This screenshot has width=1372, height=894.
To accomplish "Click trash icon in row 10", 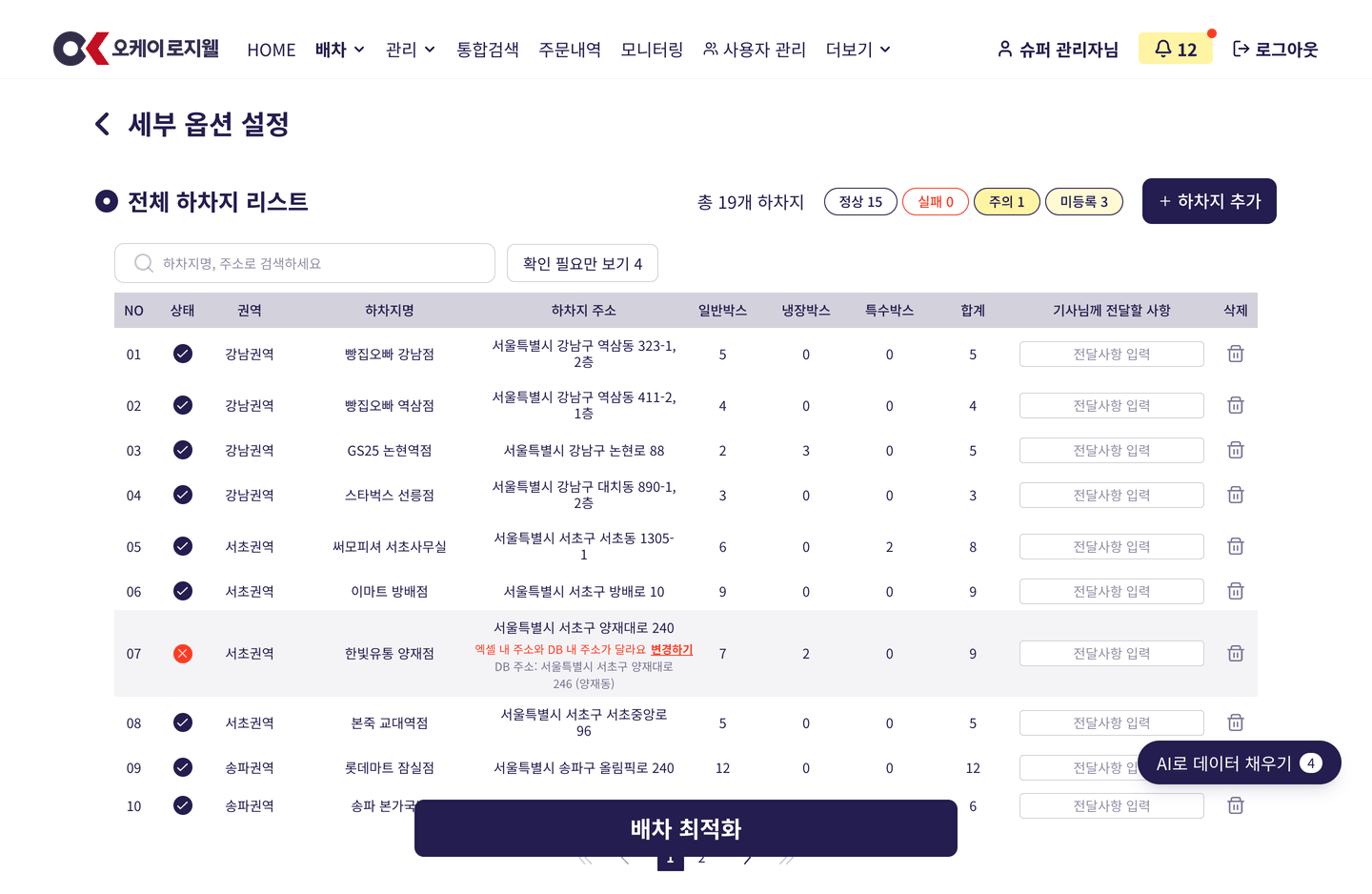I will coord(1236,805).
